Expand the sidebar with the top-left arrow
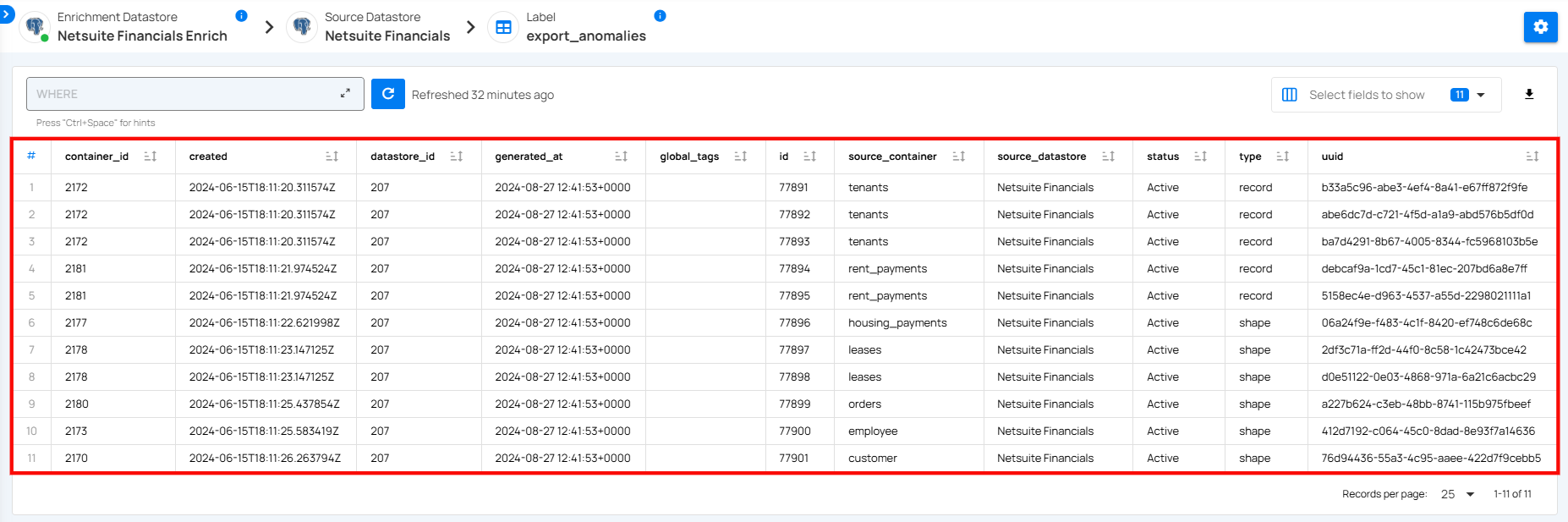 [7, 14]
